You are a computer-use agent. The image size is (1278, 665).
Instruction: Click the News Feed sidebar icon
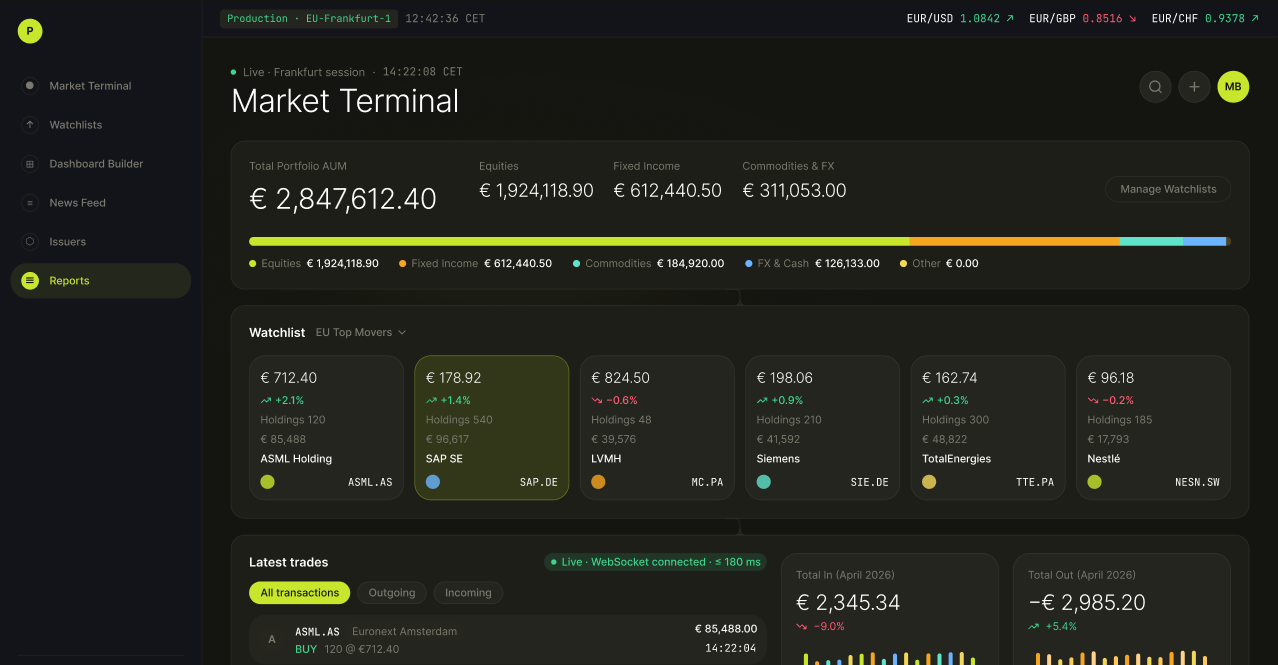click(x=30, y=203)
